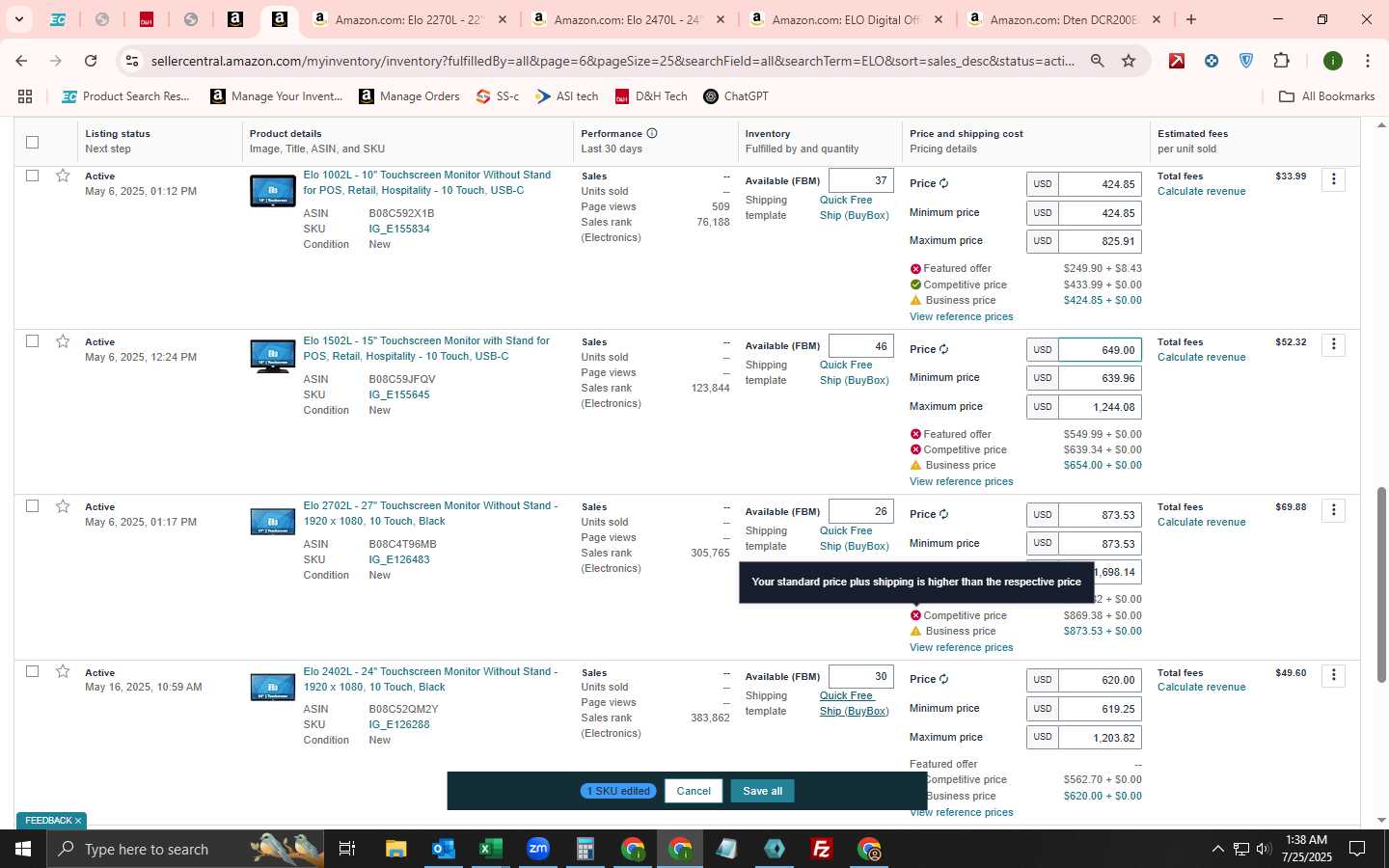
Task: View reference prices for Elo 1002L
Action: pyautogui.click(x=961, y=316)
